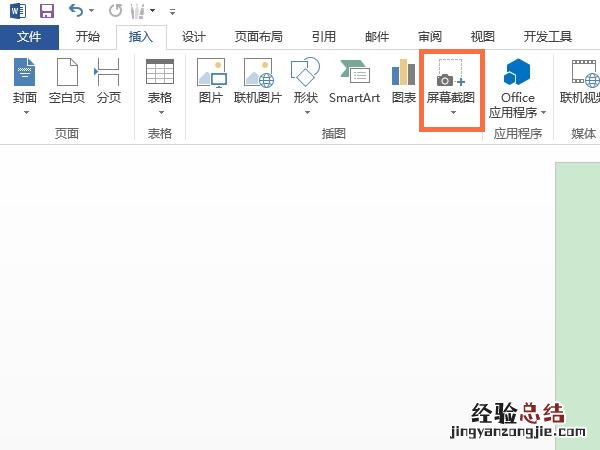Switch to the 开始 (Home) tab
Screen dimensions: 600x450
coord(88,37)
